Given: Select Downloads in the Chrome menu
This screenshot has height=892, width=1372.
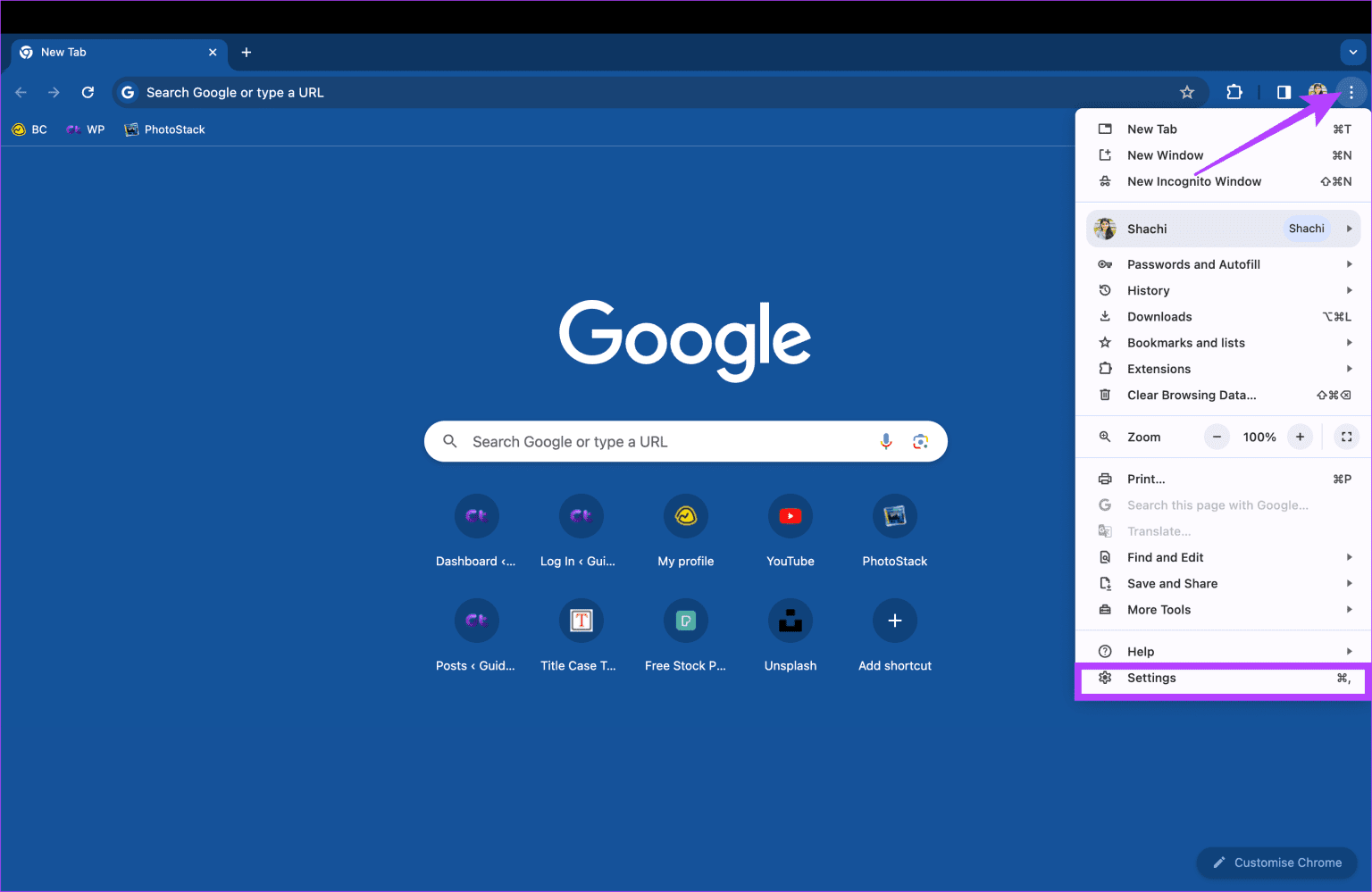Looking at the screenshot, I should click(x=1223, y=317).
